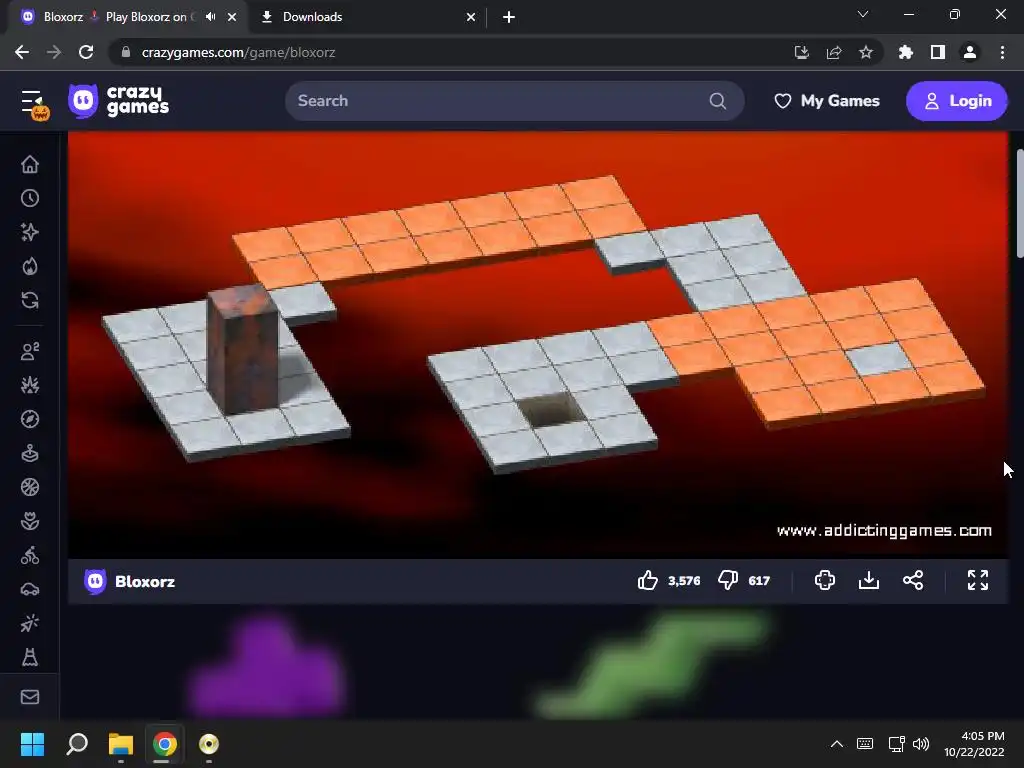Click the Login button

957,101
